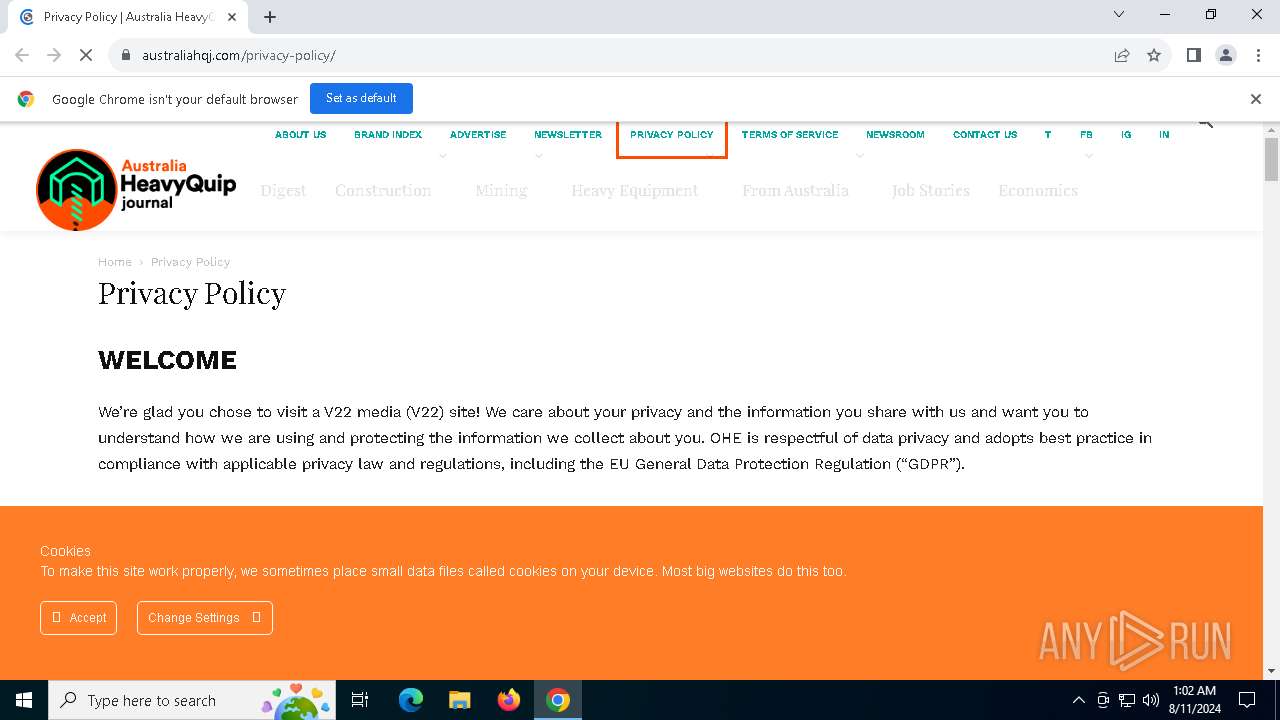Open network settings tray icon
Viewport: 1280px width, 720px height.
1127,700
